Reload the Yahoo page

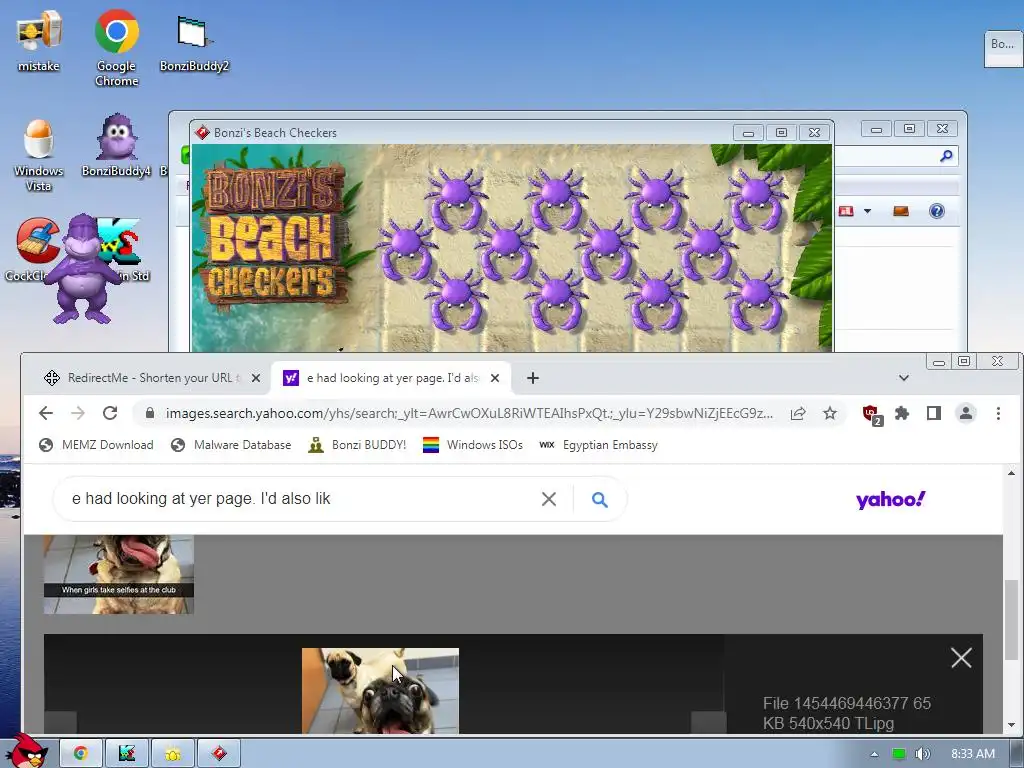click(110, 413)
